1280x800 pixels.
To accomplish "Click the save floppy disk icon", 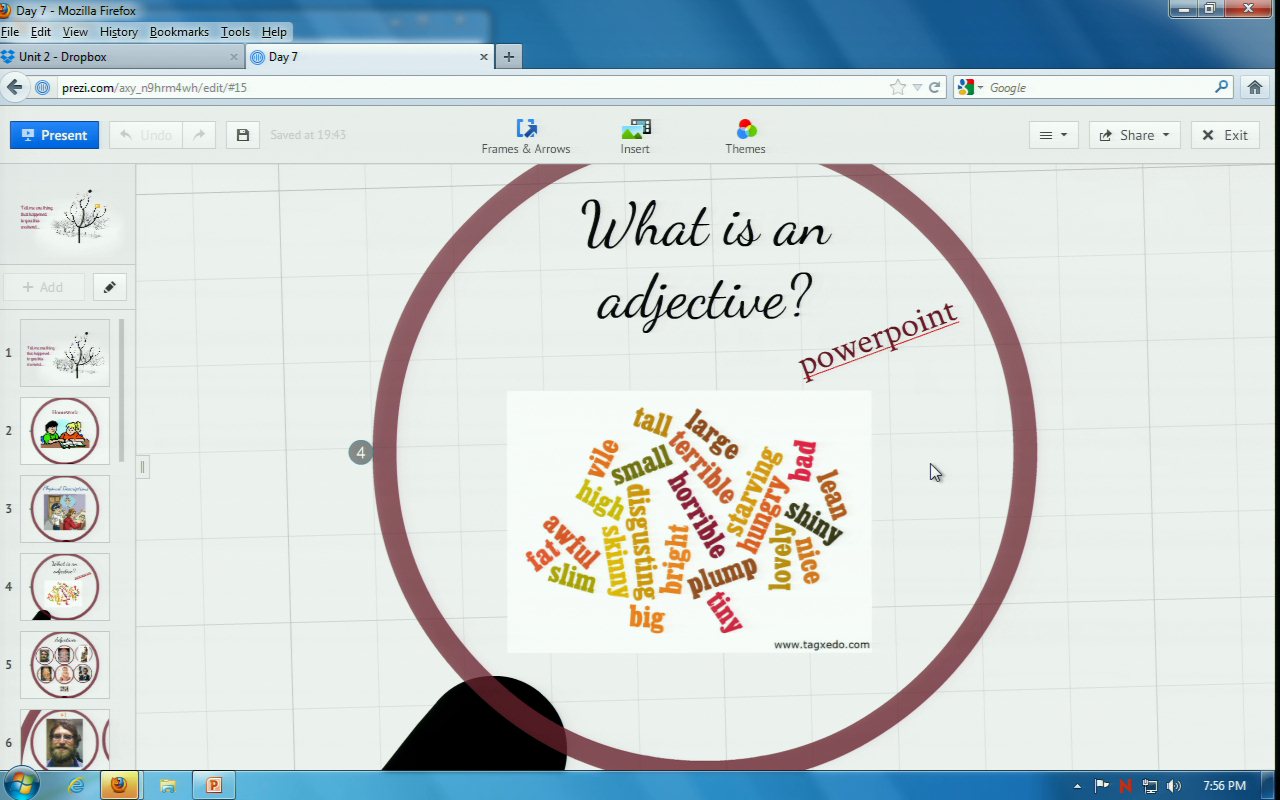I will [x=242, y=135].
